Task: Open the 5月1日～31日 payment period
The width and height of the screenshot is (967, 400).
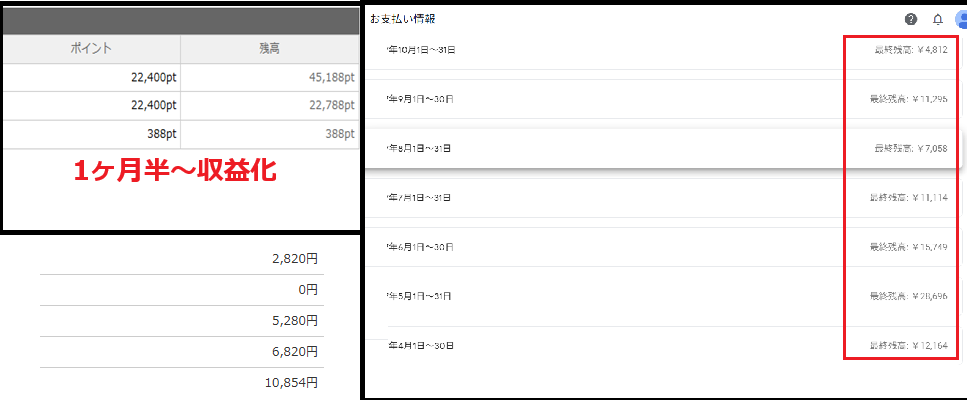Action: [420, 296]
